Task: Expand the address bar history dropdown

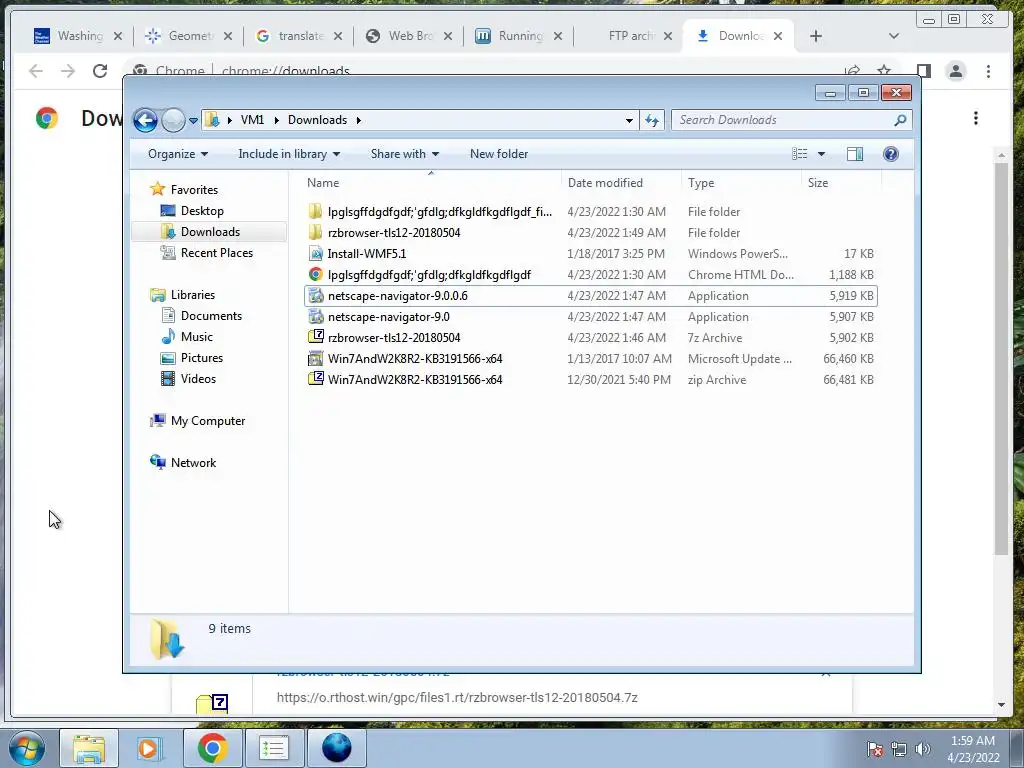Action: pos(629,120)
